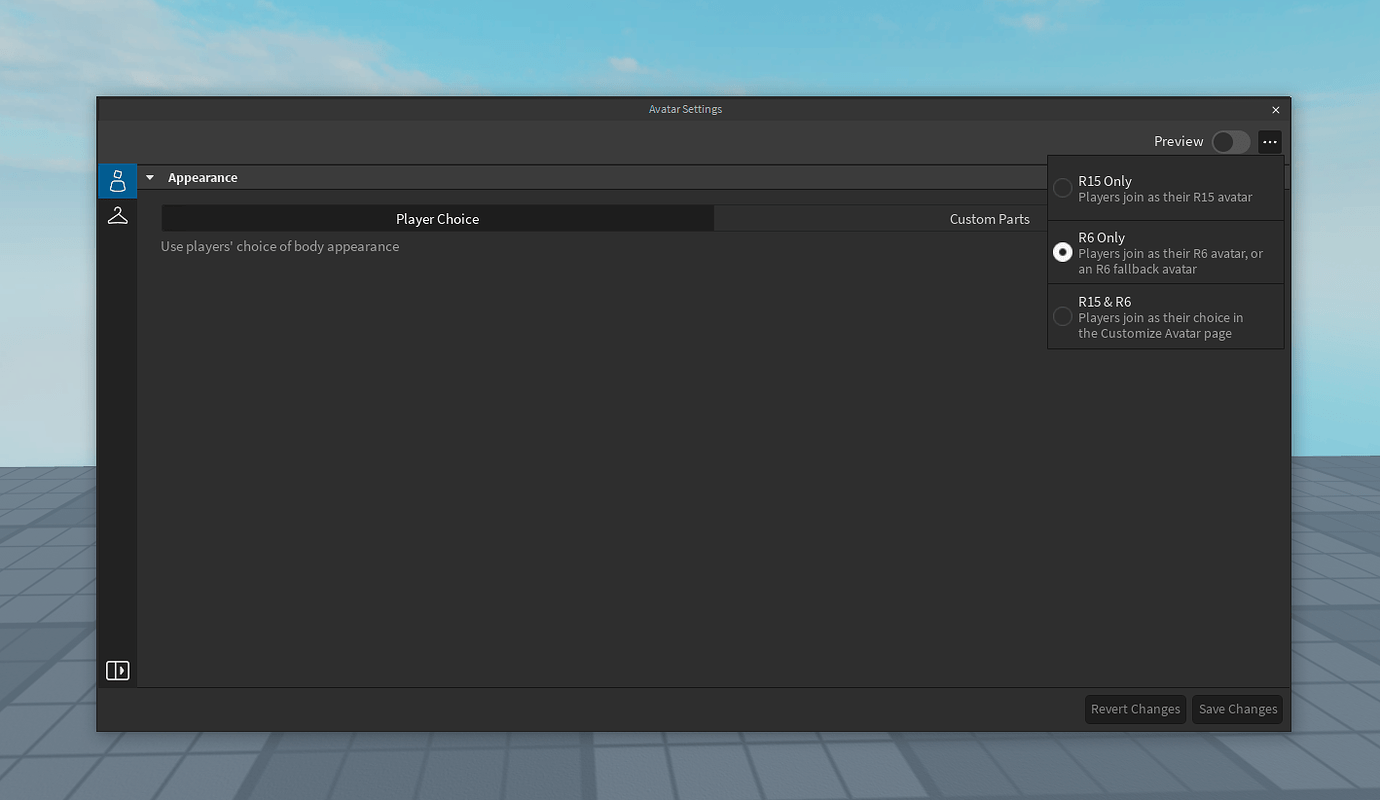
Task: Select the R15 Only radio button
Action: pos(1062,188)
